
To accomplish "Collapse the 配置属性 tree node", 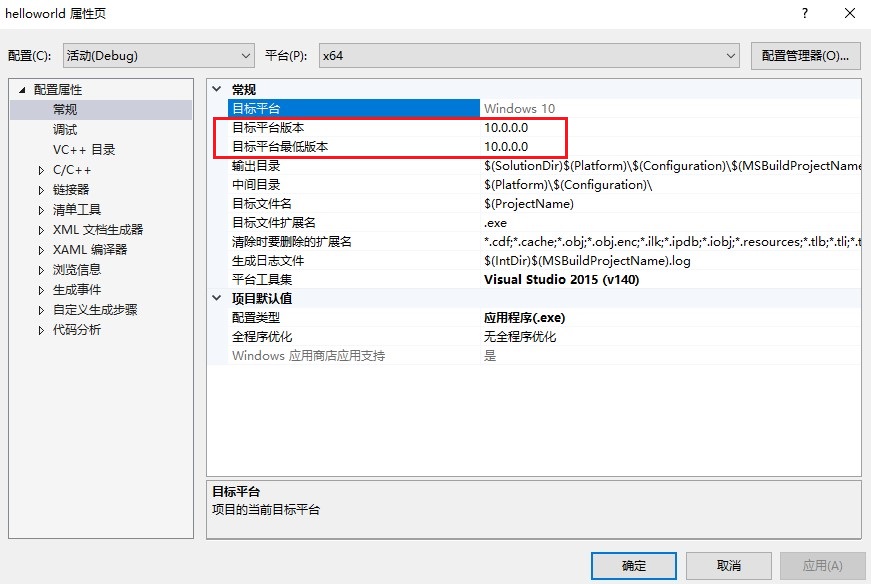I will [x=20, y=90].
